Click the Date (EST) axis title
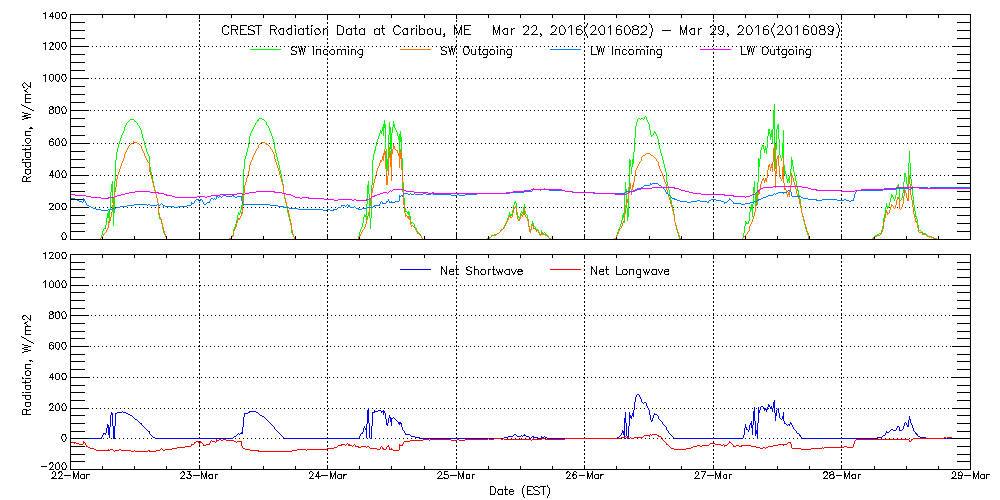Viewport: 1000px width, 500px height. (x=520, y=491)
